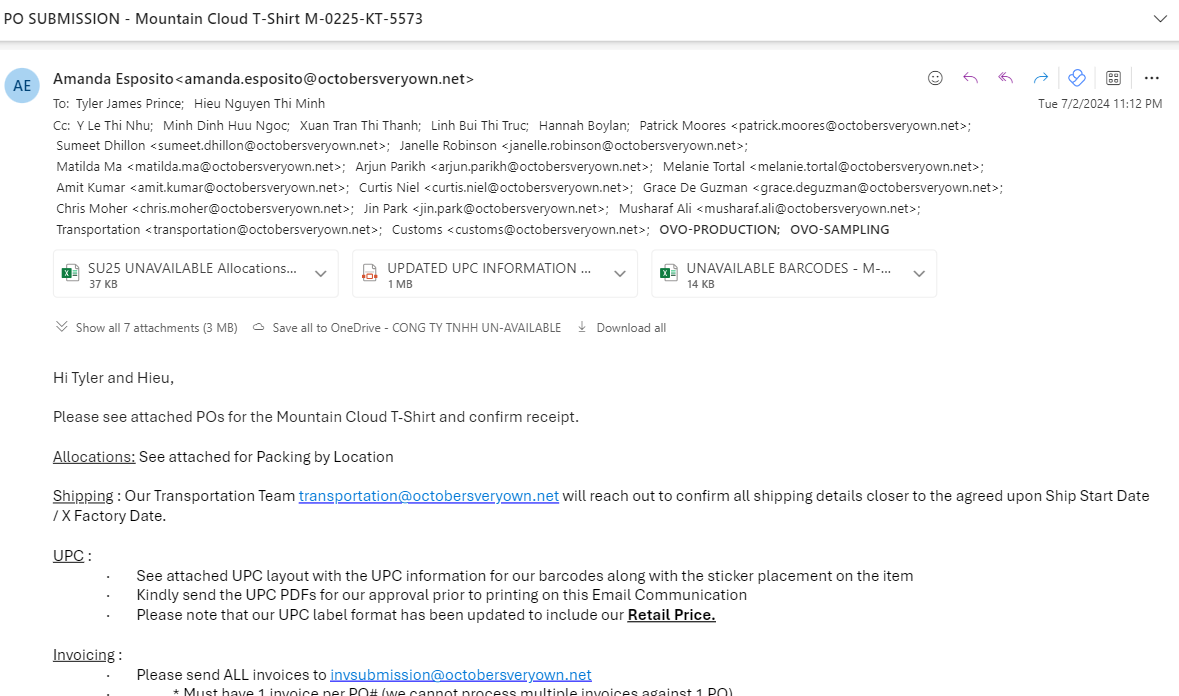Click Cc recipient Amit Kumar
The height and width of the screenshot is (696, 1179).
pyautogui.click(x=202, y=188)
